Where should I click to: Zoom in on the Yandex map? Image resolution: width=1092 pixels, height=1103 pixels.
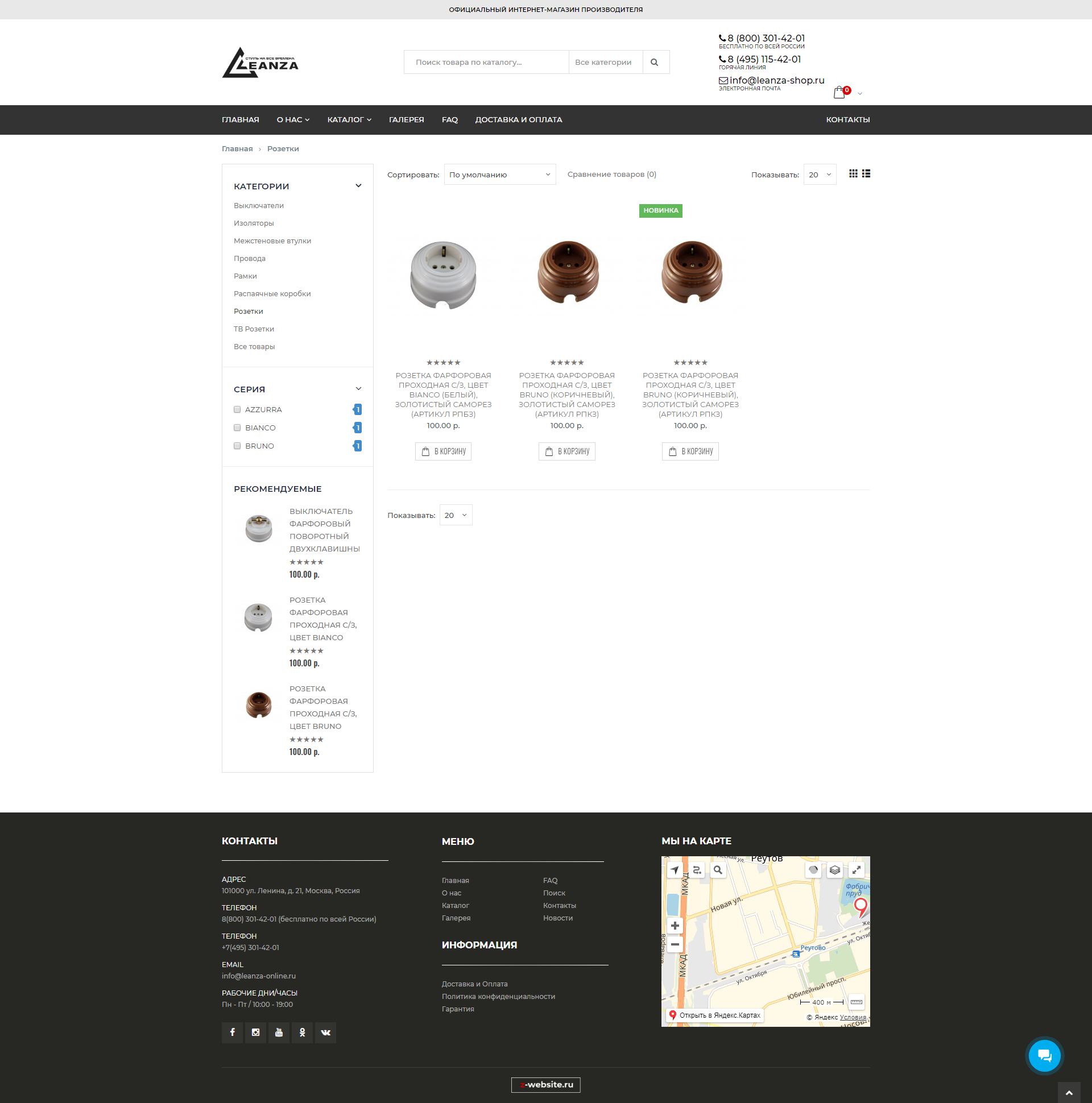(x=675, y=926)
